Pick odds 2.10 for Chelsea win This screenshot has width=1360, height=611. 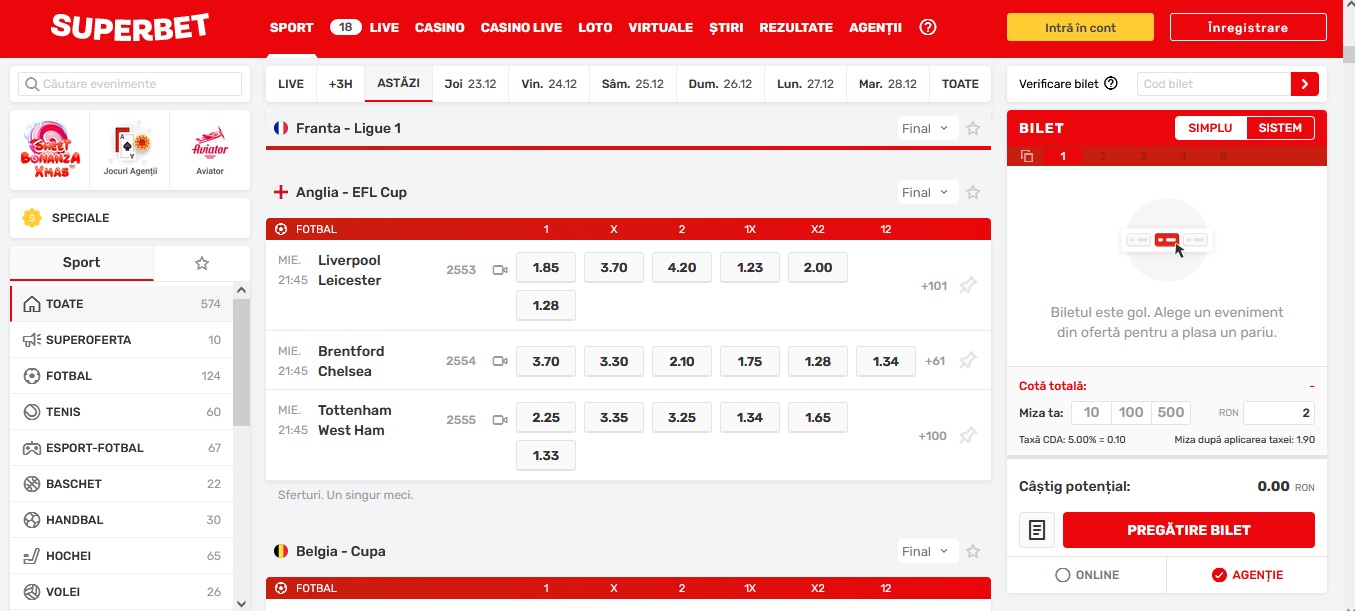682,361
